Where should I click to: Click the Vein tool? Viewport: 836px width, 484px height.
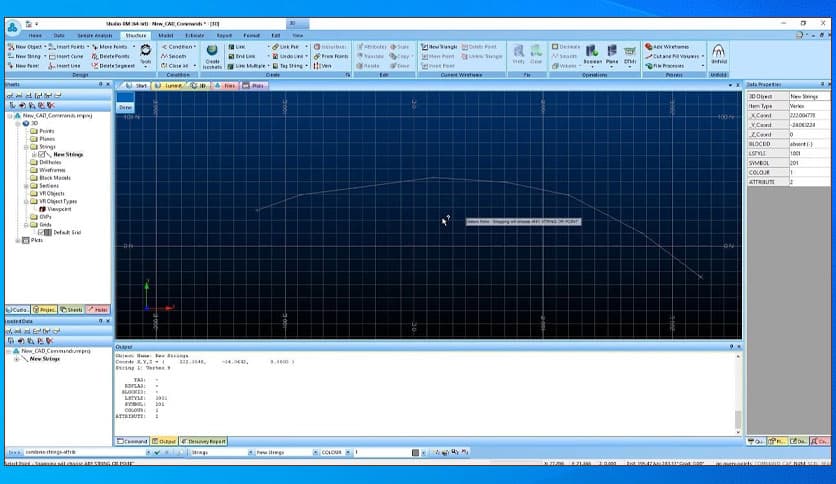(x=323, y=66)
